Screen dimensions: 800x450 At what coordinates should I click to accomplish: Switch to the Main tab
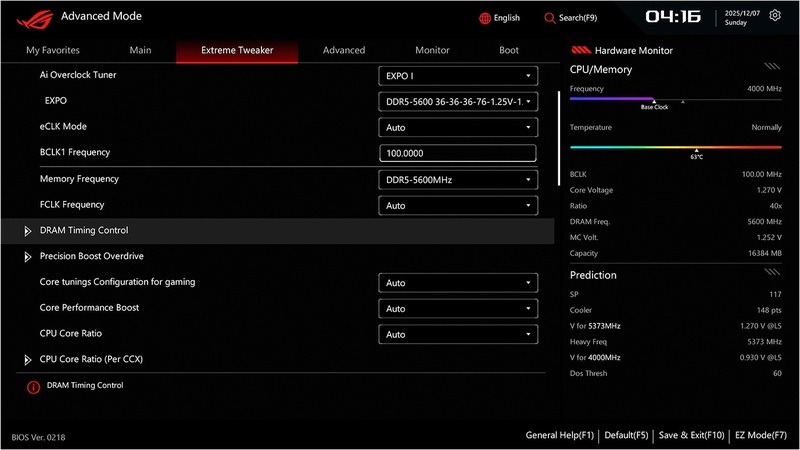(x=140, y=50)
